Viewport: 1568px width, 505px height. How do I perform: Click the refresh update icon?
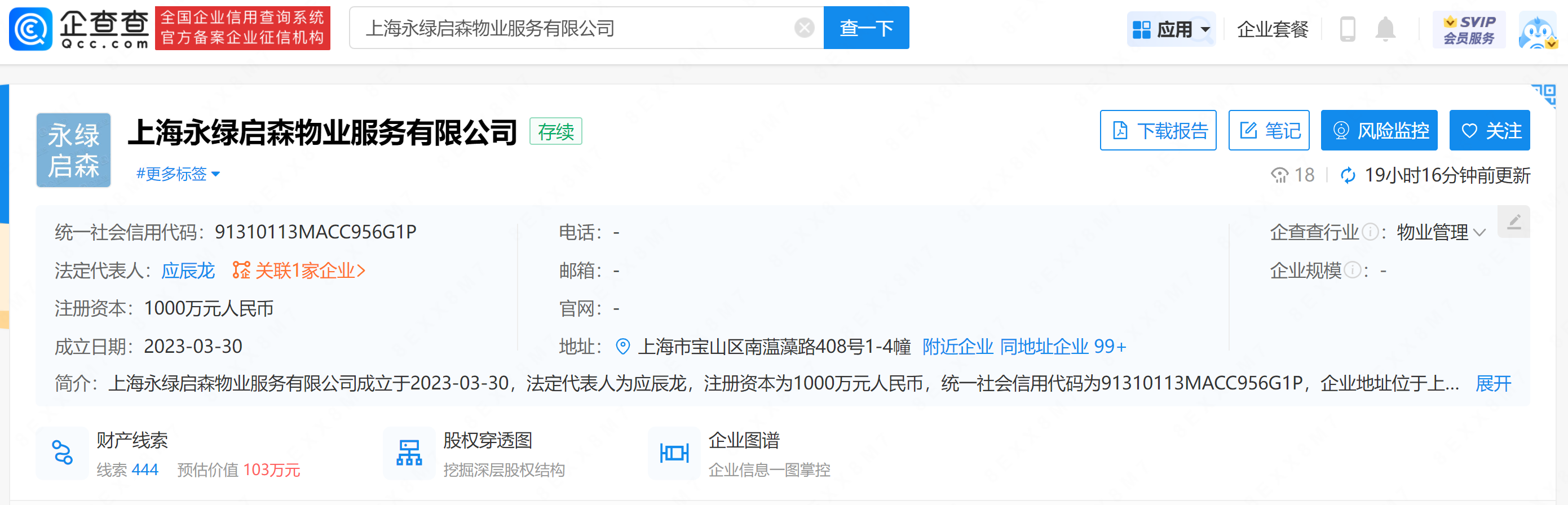(x=1348, y=175)
